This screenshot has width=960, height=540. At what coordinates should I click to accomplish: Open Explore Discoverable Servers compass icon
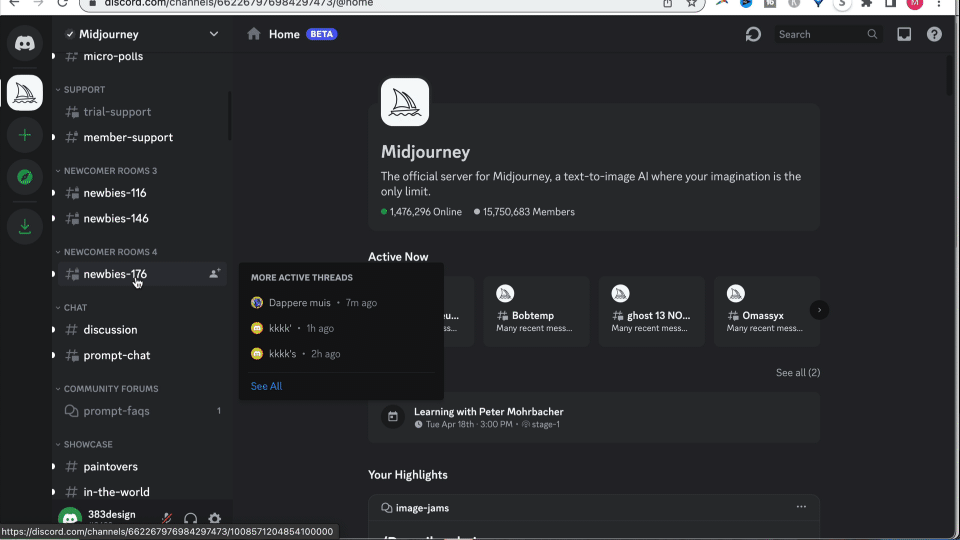click(x=24, y=178)
